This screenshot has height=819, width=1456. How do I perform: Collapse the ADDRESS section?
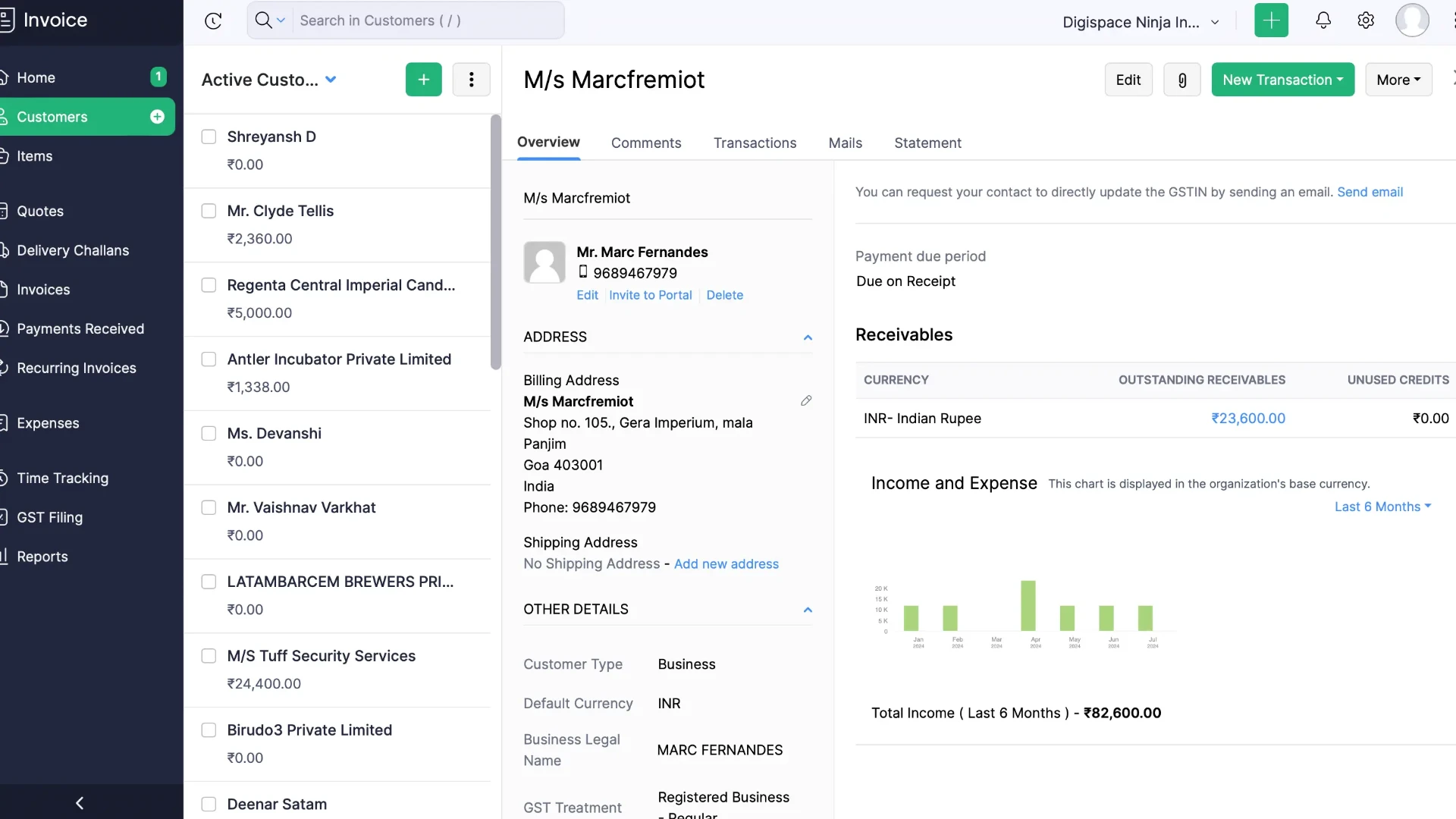(x=808, y=337)
